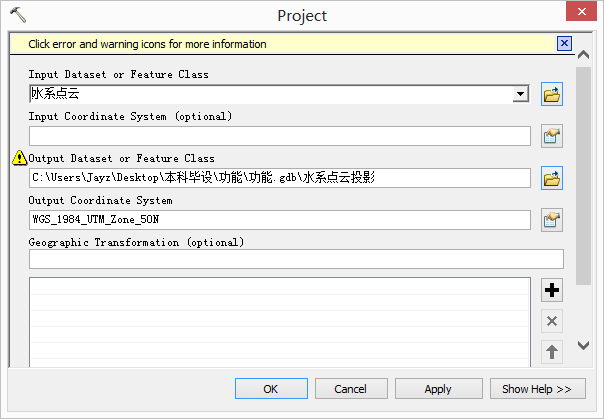Click the up arrow to move transformation
This screenshot has width=604, height=419.
(552, 351)
